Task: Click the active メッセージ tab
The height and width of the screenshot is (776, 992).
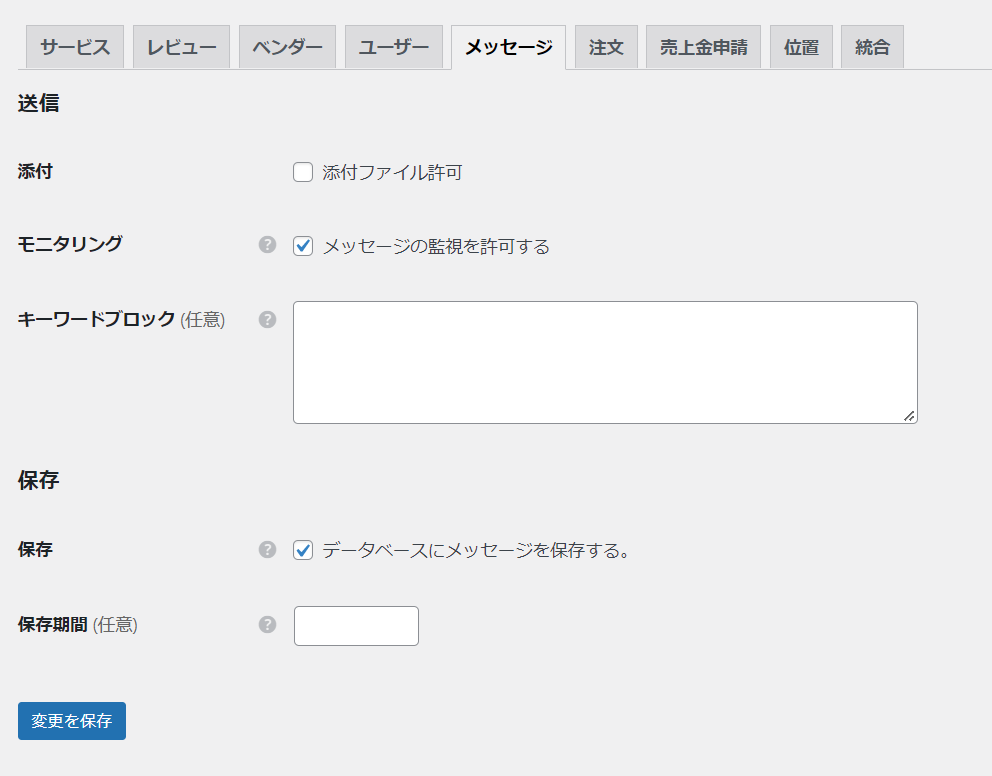Action: pyautogui.click(x=508, y=47)
